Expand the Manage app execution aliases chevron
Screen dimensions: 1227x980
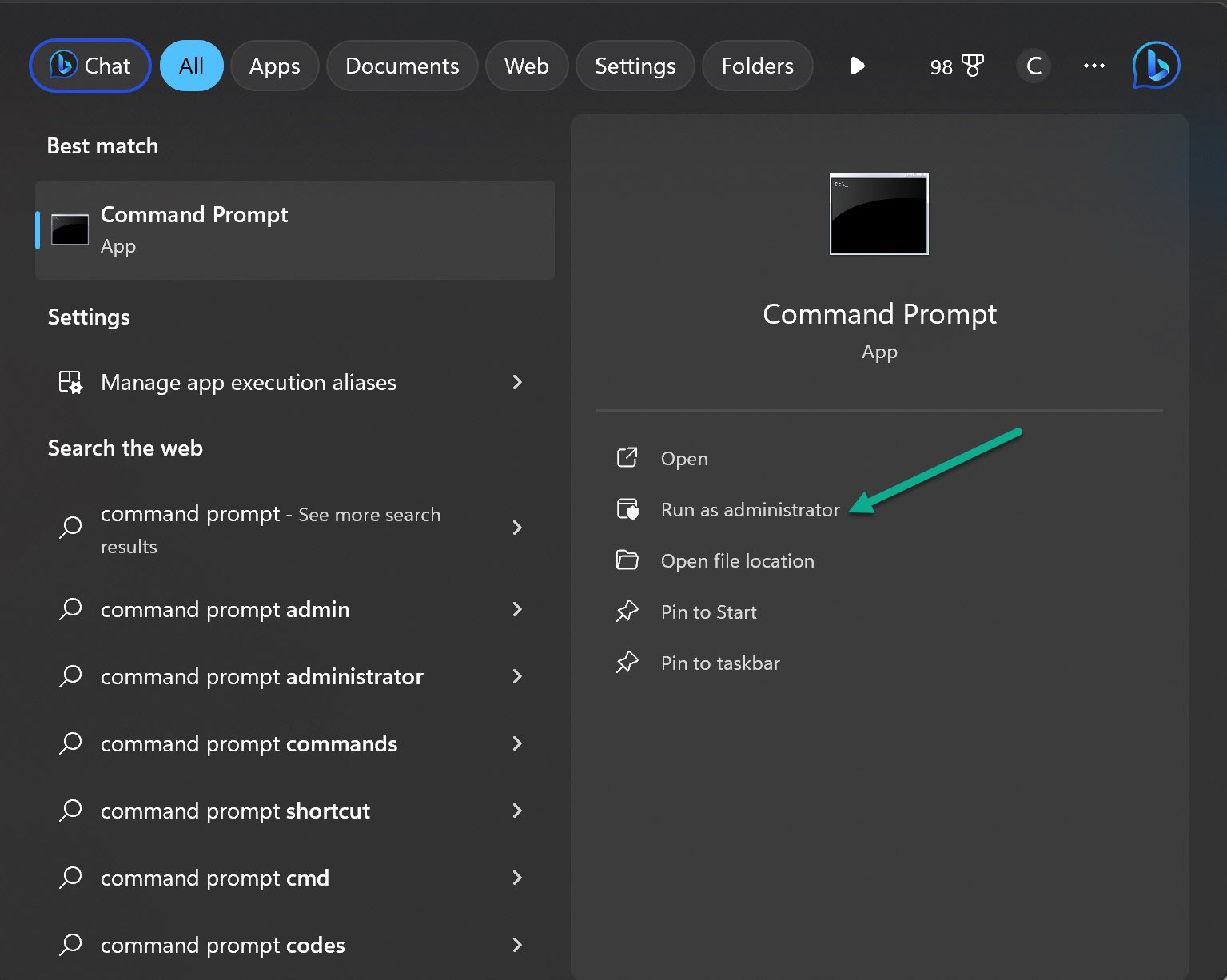[x=517, y=382]
